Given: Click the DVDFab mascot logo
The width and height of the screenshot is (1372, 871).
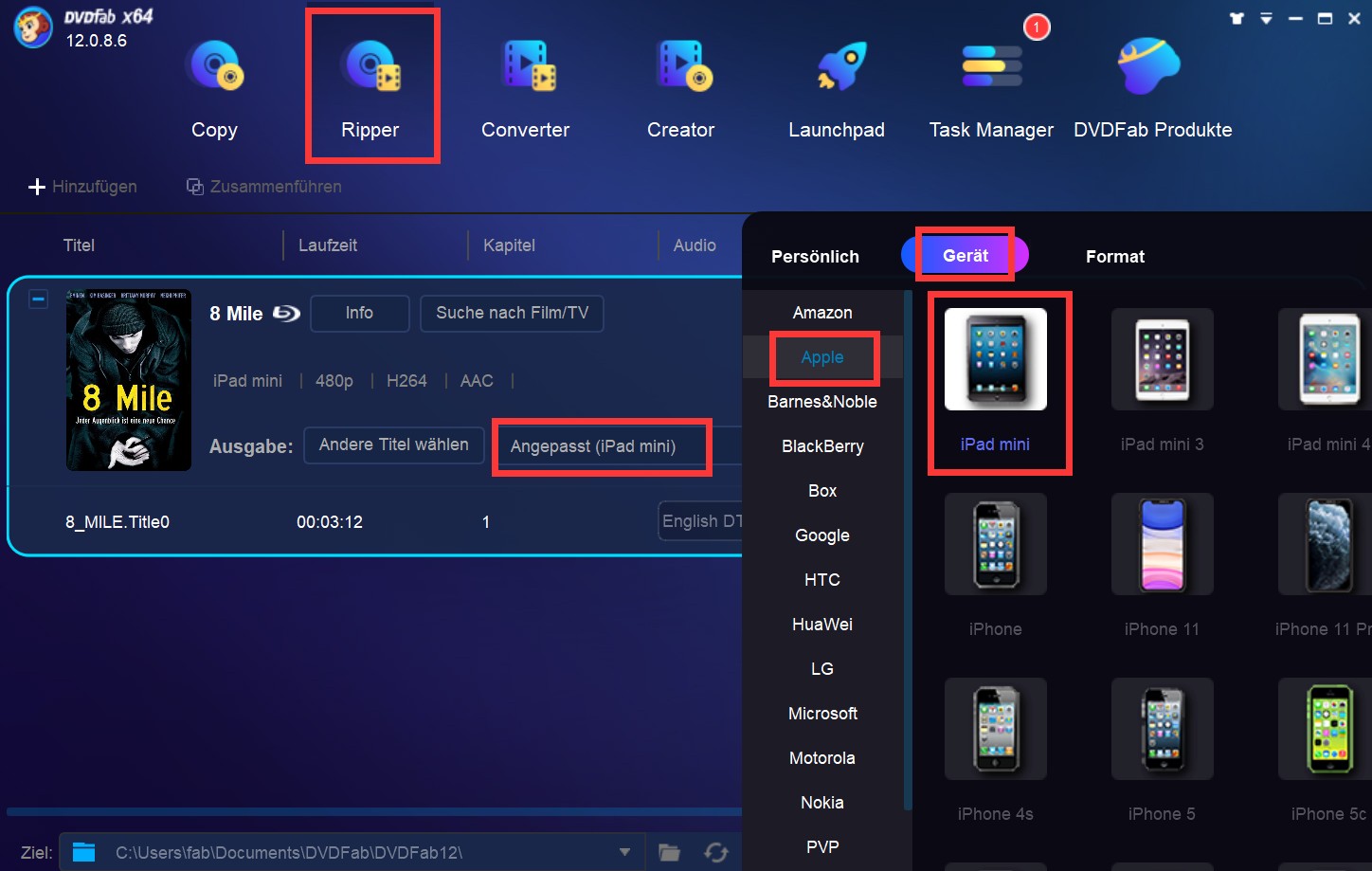Looking at the screenshot, I should [32, 27].
